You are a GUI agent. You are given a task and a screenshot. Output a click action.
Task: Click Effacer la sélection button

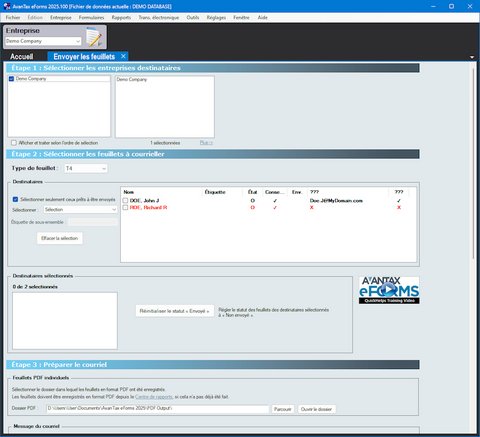click(x=60, y=238)
